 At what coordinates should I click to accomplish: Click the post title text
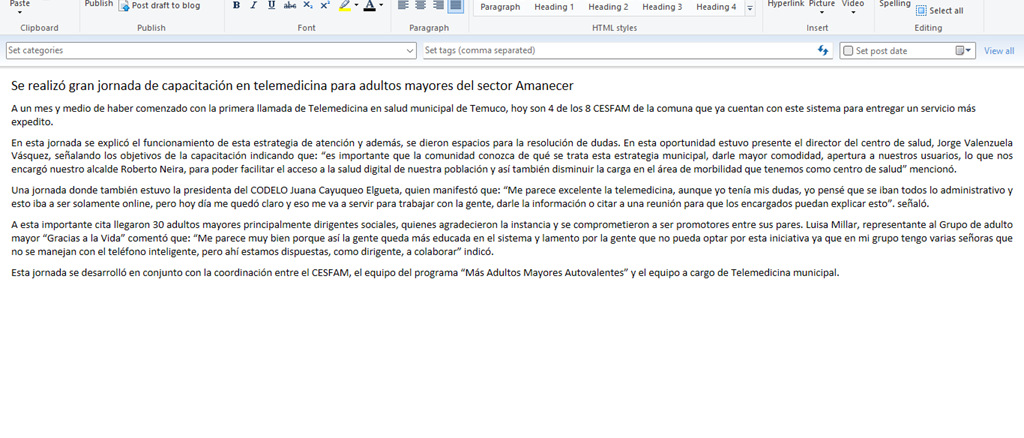point(292,86)
